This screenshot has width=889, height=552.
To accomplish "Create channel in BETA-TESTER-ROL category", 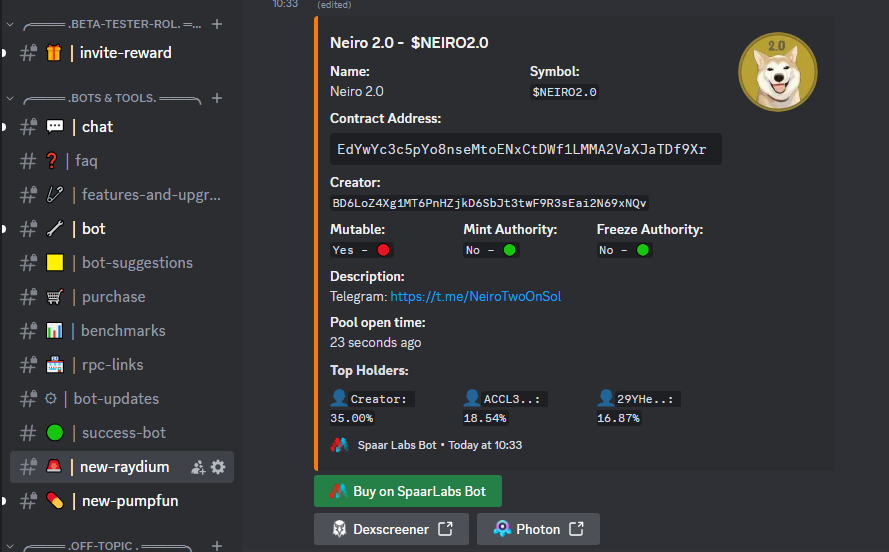I will pyautogui.click(x=217, y=24).
